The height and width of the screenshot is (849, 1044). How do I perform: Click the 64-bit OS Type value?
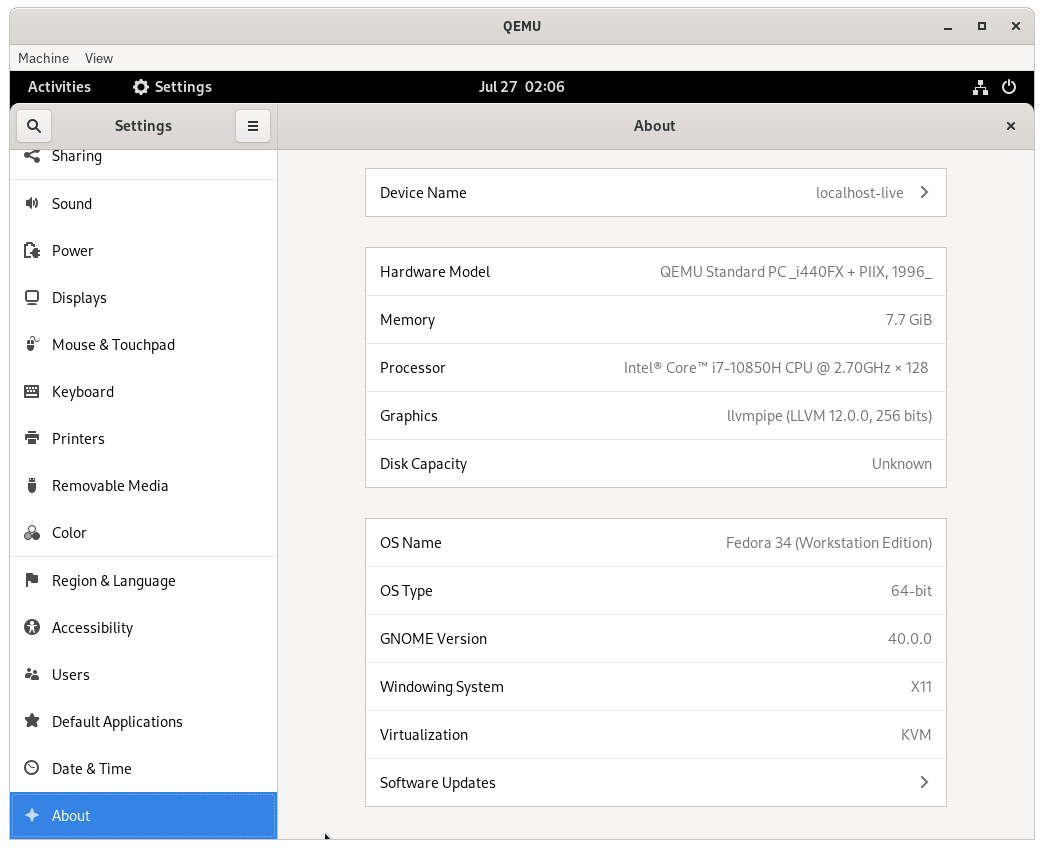click(x=911, y=591)
